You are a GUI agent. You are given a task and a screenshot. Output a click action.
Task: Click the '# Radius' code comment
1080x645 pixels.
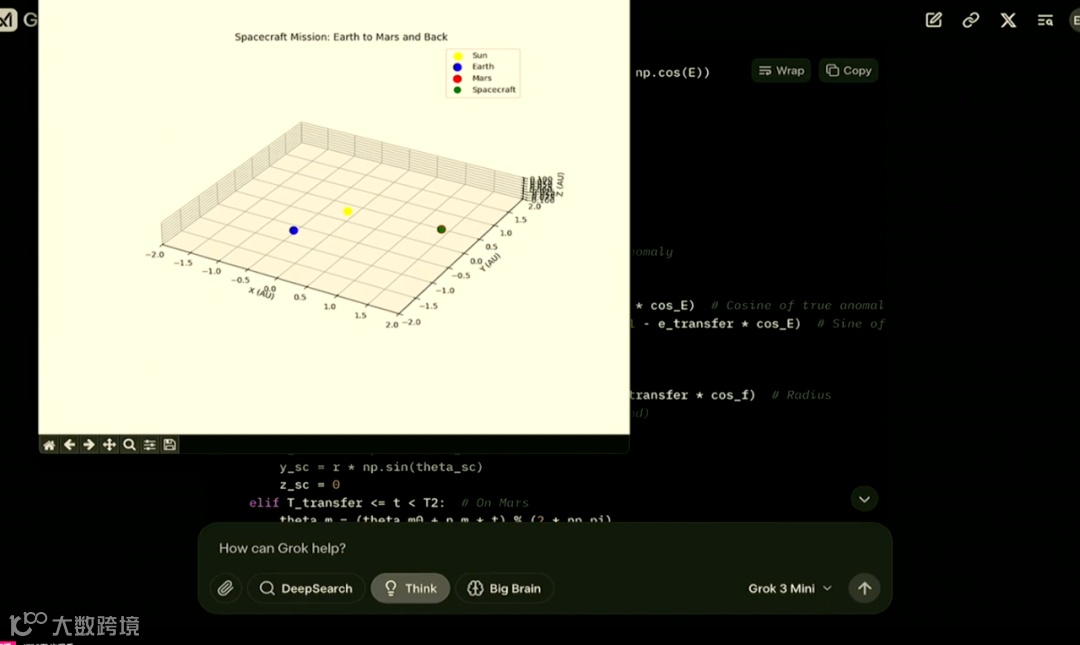point(801,395)
